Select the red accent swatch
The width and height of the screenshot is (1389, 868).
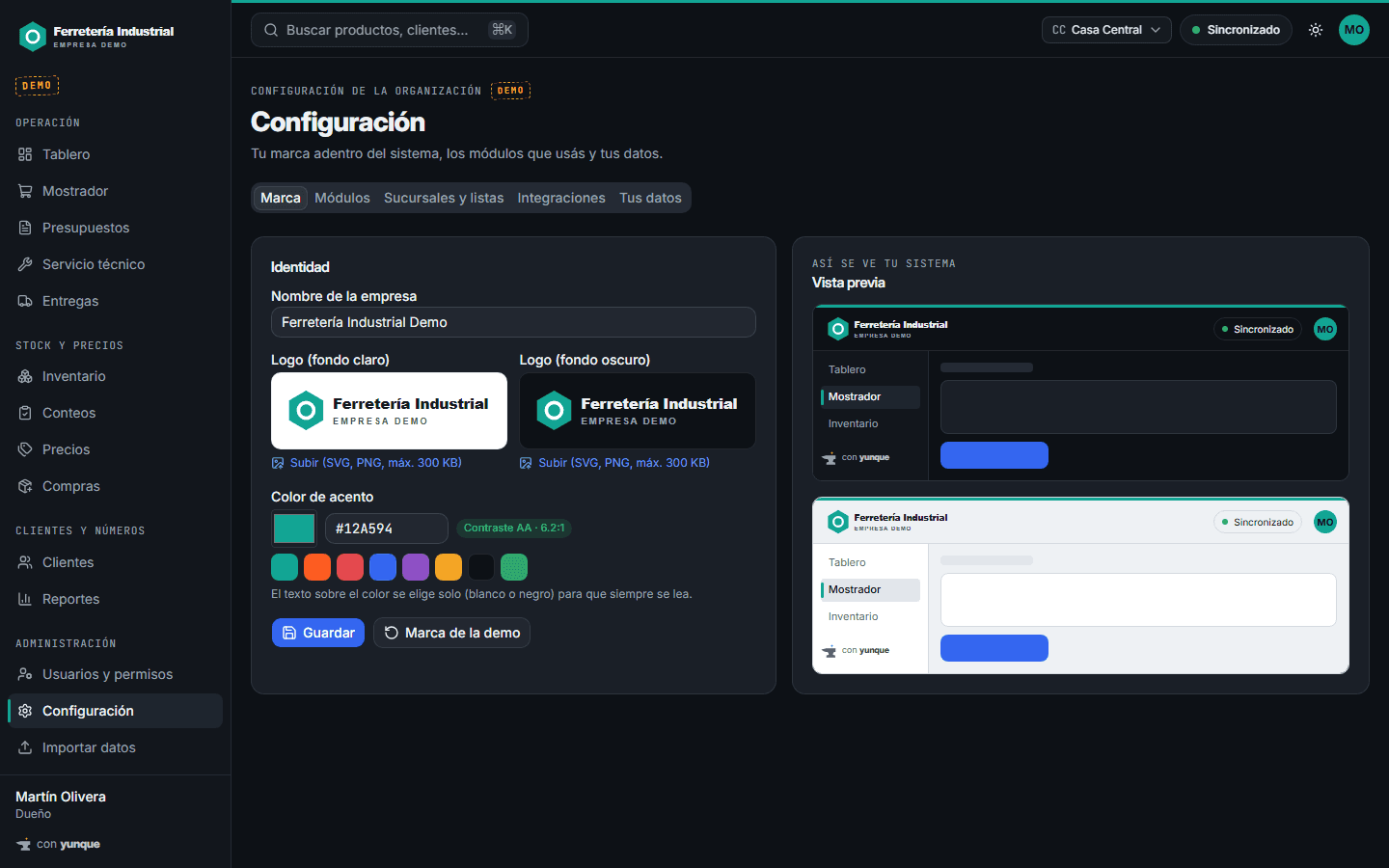[350, 567]
